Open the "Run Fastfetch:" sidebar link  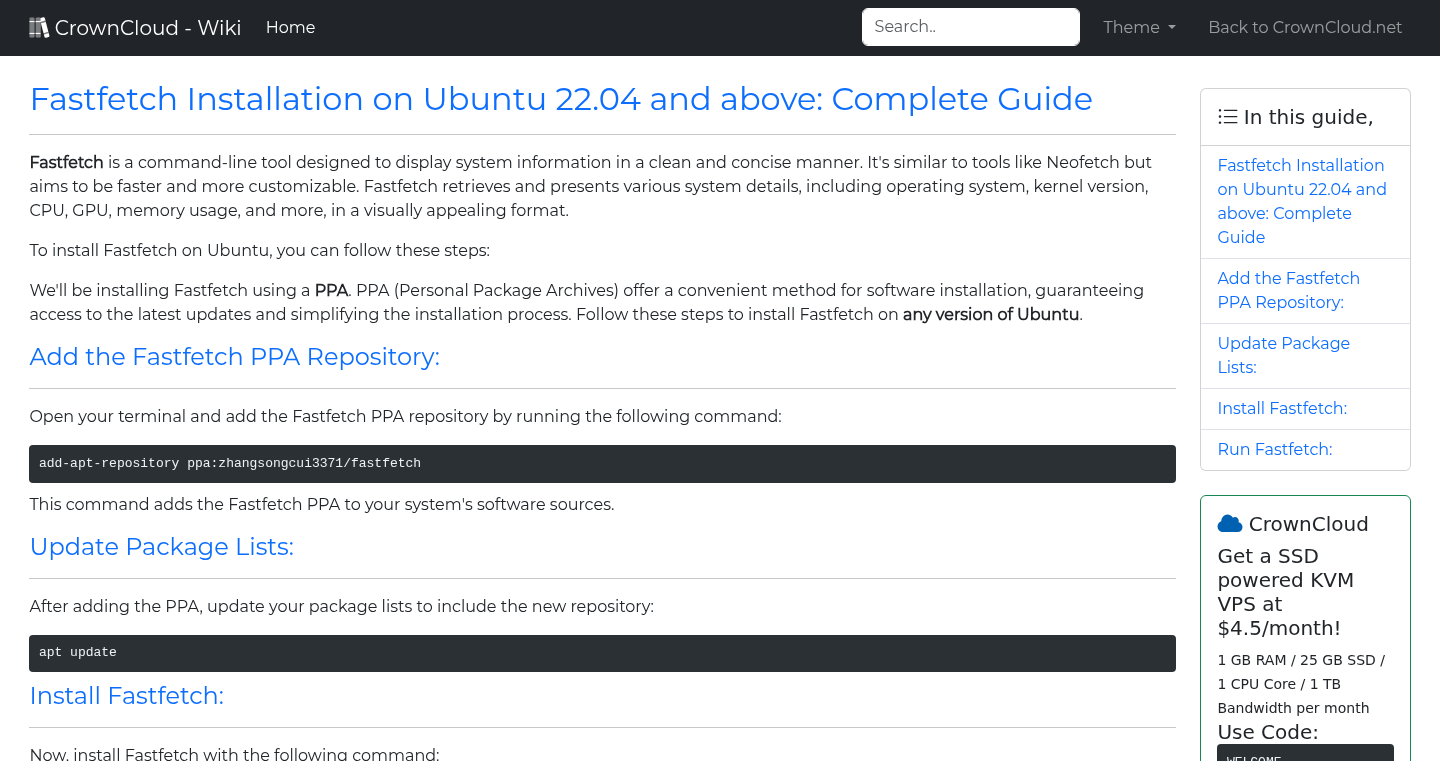[1274, 449]
